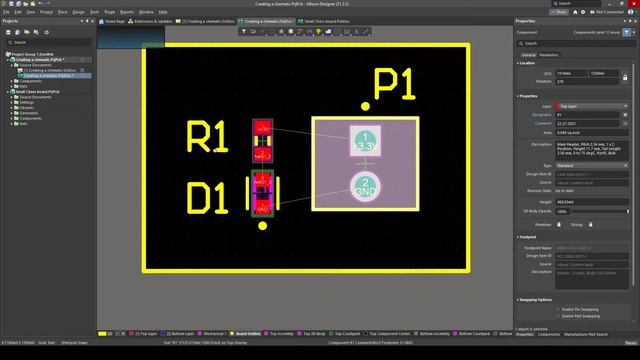Switch to the Small Chess Board PcbDoc tab
640x360 pixels.
click(324, 21)
